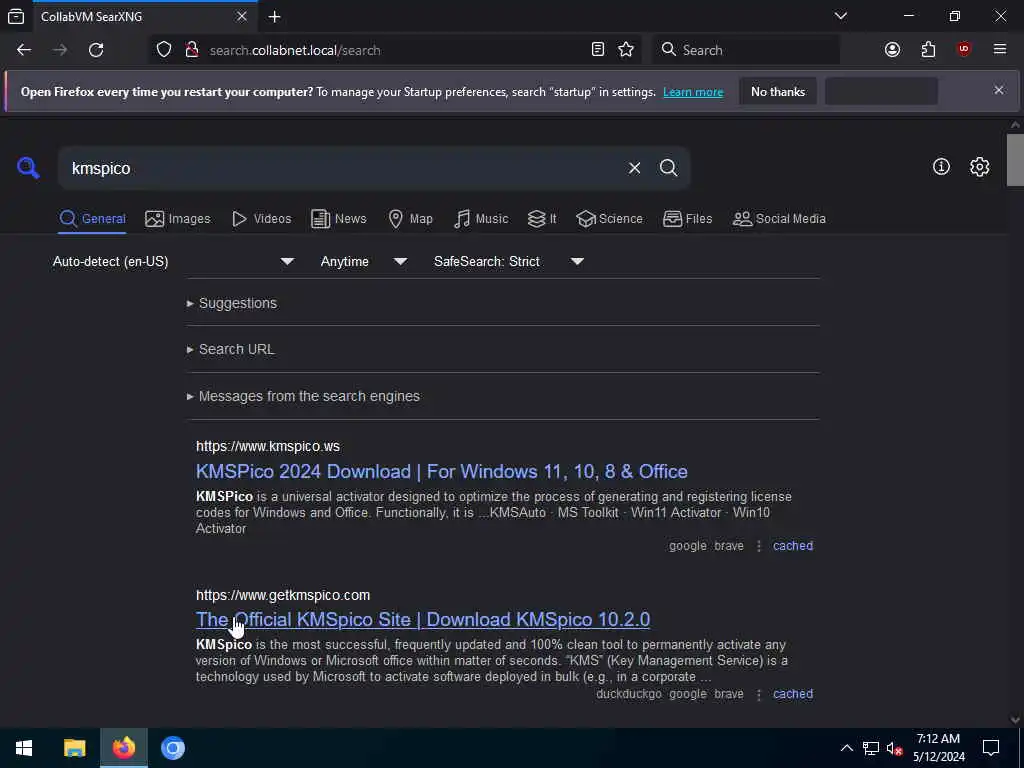This screenshot has height=768, width=1024.
Task: Open a new tab with the plus button
Action: point(274,17)
